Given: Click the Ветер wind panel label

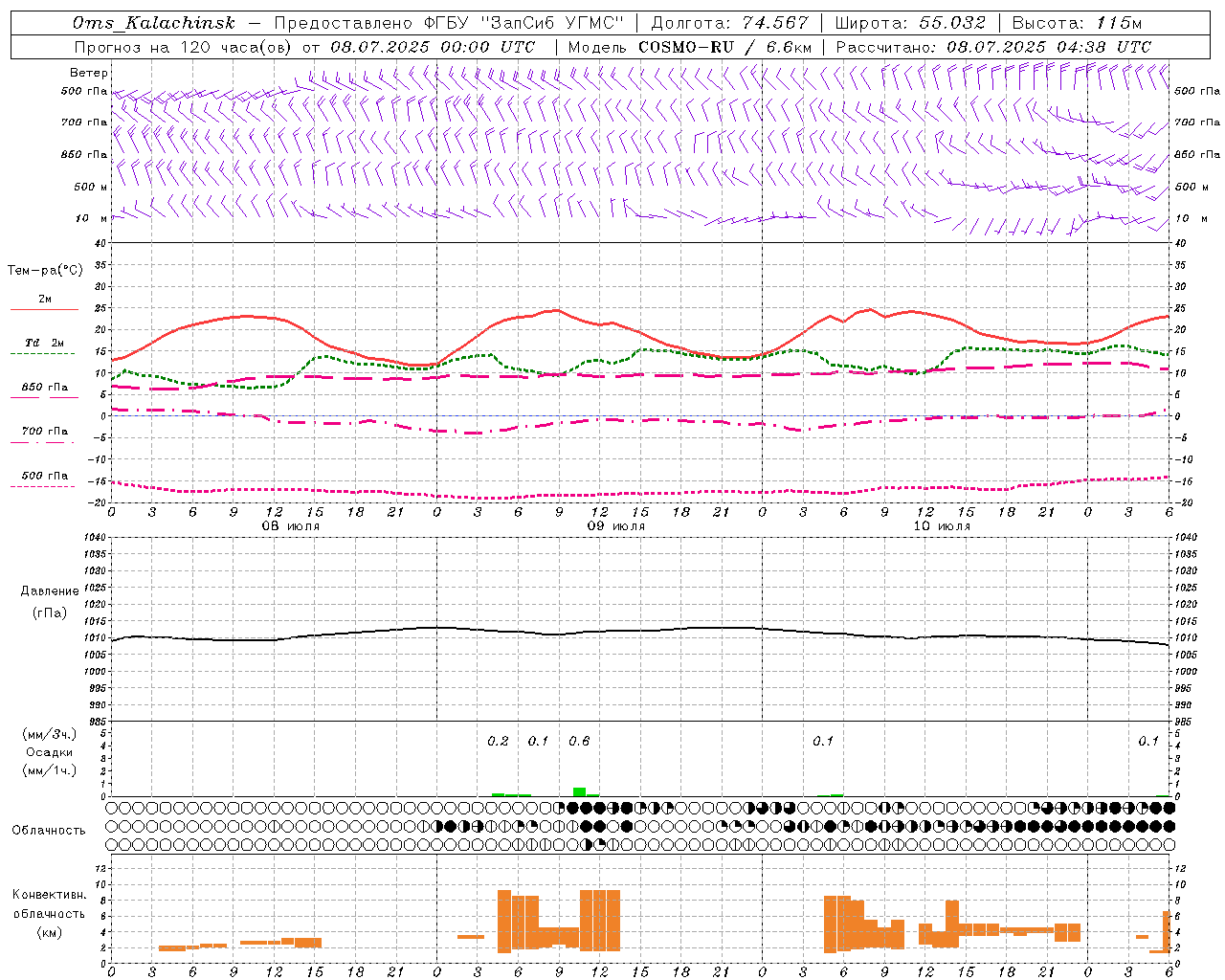Looking at the screenshot, I should point(89,73).
